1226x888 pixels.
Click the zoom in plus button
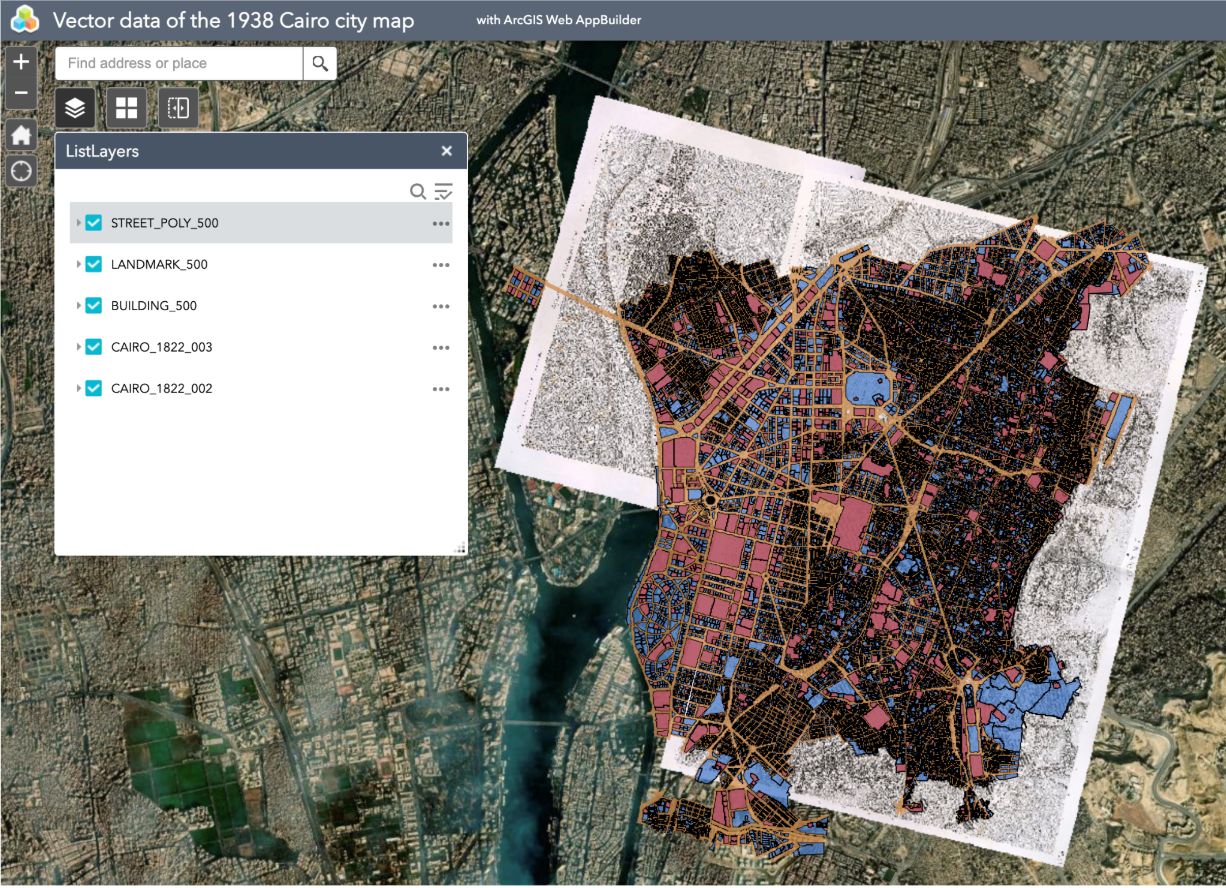click(x=21, y=61)
